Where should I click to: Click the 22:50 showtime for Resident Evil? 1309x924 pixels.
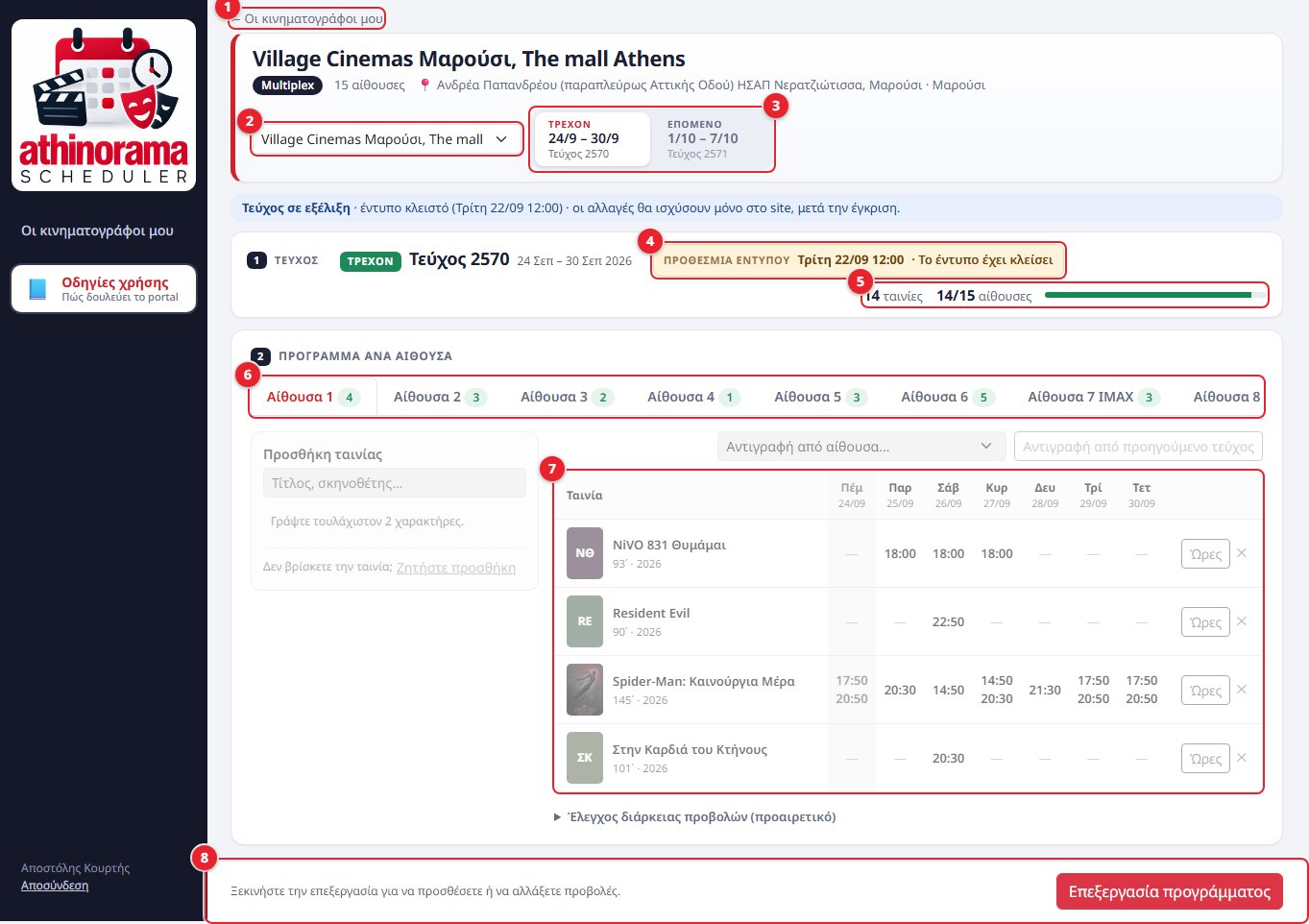[x=948, y=622]
